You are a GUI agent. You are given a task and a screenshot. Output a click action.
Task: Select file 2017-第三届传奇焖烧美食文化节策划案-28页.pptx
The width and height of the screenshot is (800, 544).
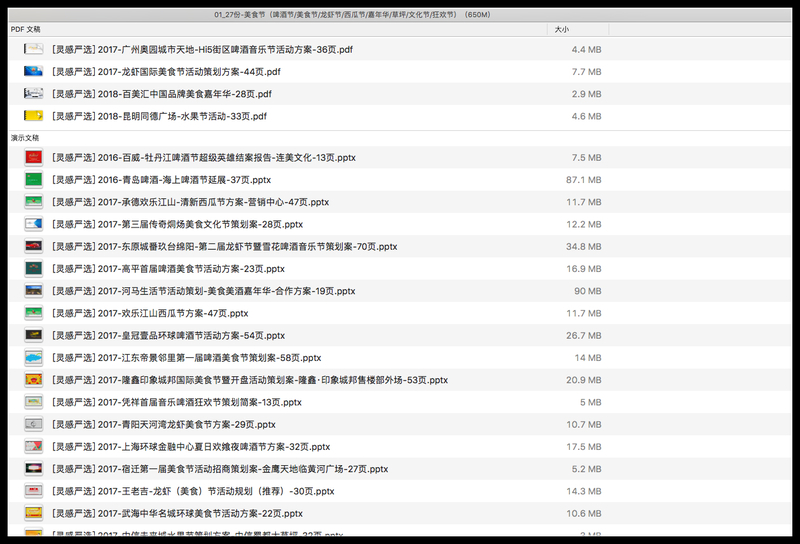tap(178, 224)
